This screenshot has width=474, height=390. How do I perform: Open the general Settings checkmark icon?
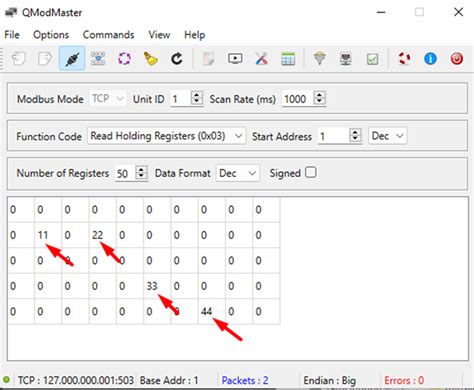[x=372, y=59]
